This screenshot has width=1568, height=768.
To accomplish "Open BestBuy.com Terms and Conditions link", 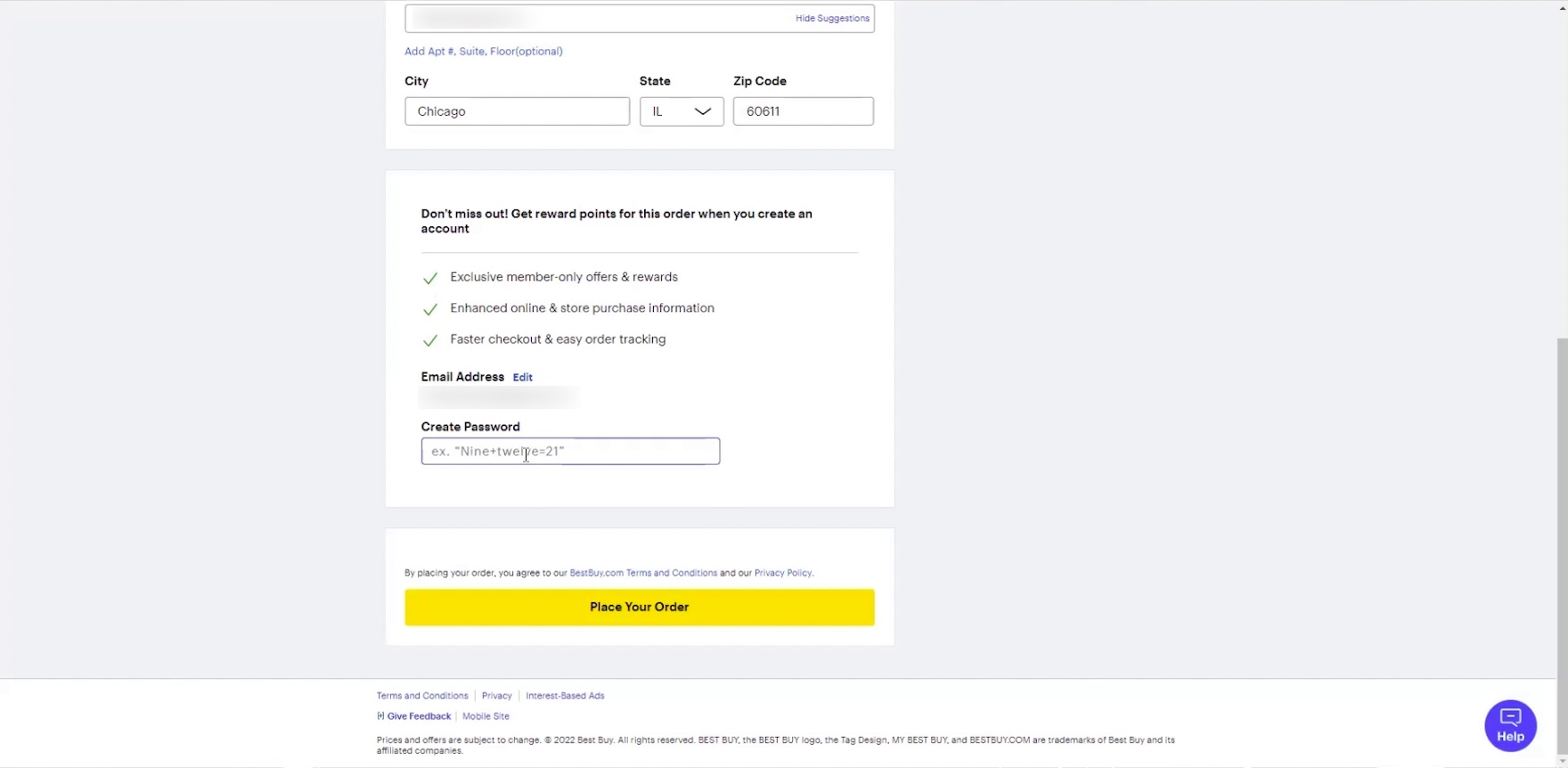I will coord(643,573).
